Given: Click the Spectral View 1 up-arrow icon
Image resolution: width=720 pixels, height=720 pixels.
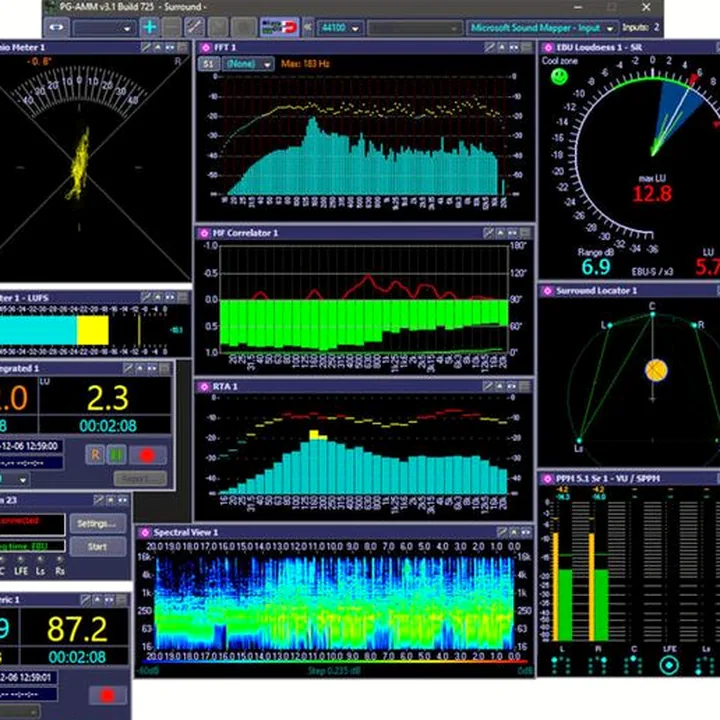Looking at the screenshot, I should (x=514, y=532).
